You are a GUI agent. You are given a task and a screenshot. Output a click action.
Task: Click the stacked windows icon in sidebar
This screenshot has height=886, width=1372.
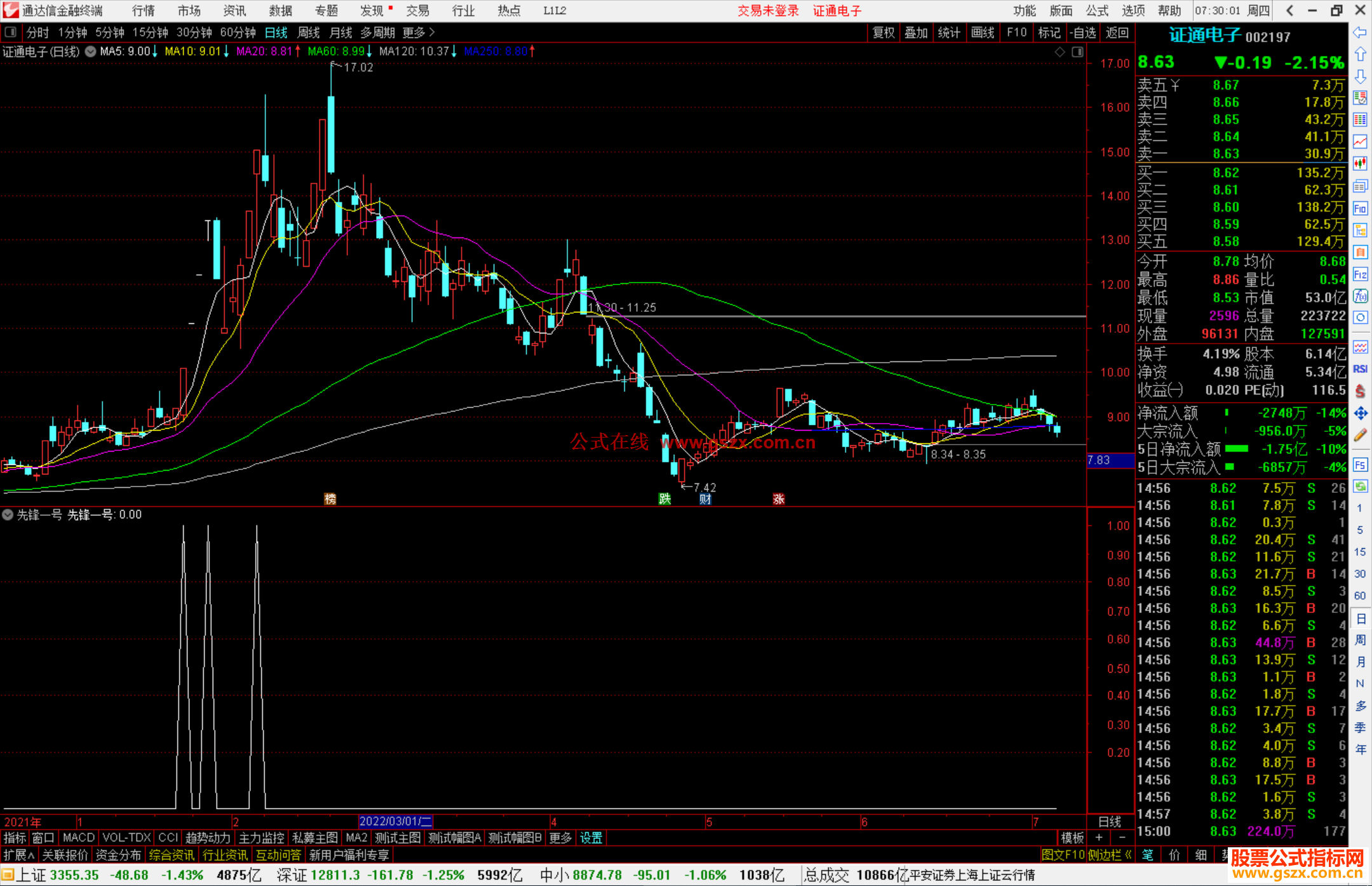[x=1360, y=186]
